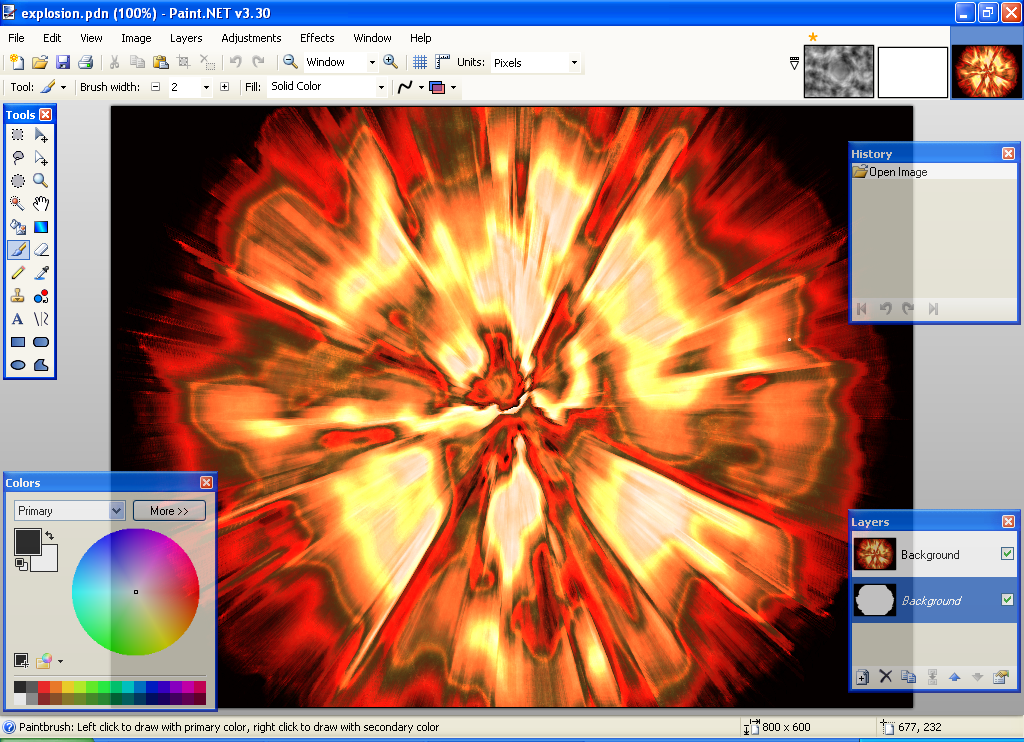Click the Print icon

(86, 62)
